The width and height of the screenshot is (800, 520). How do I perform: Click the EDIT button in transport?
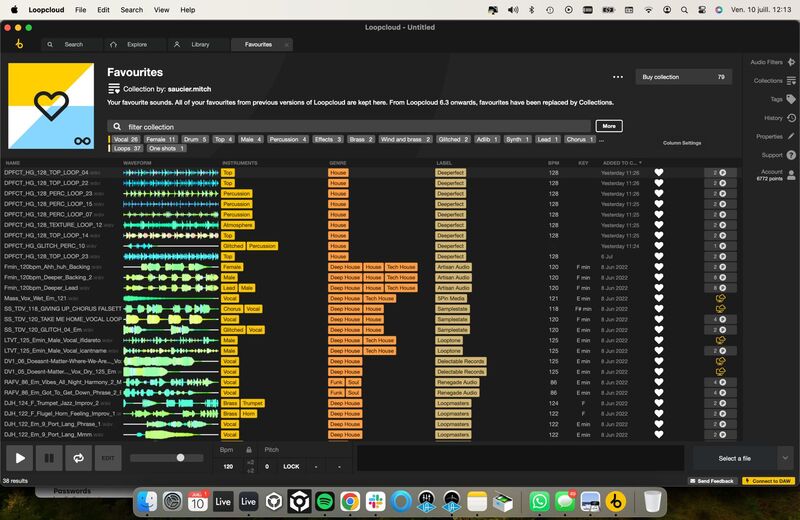tap(108, 458)
